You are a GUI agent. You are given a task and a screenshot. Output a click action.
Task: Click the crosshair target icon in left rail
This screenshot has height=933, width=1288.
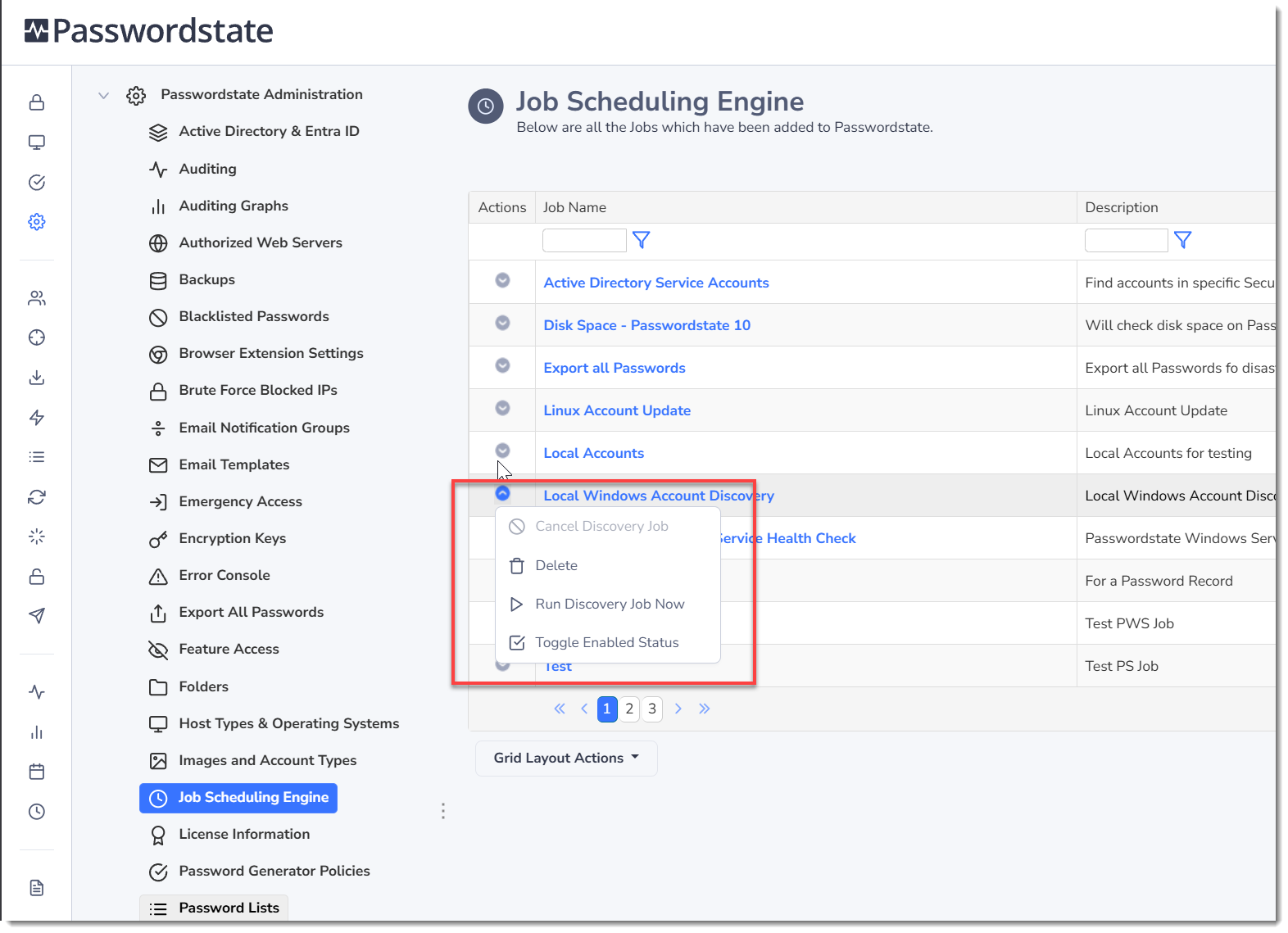click(37, 337)
